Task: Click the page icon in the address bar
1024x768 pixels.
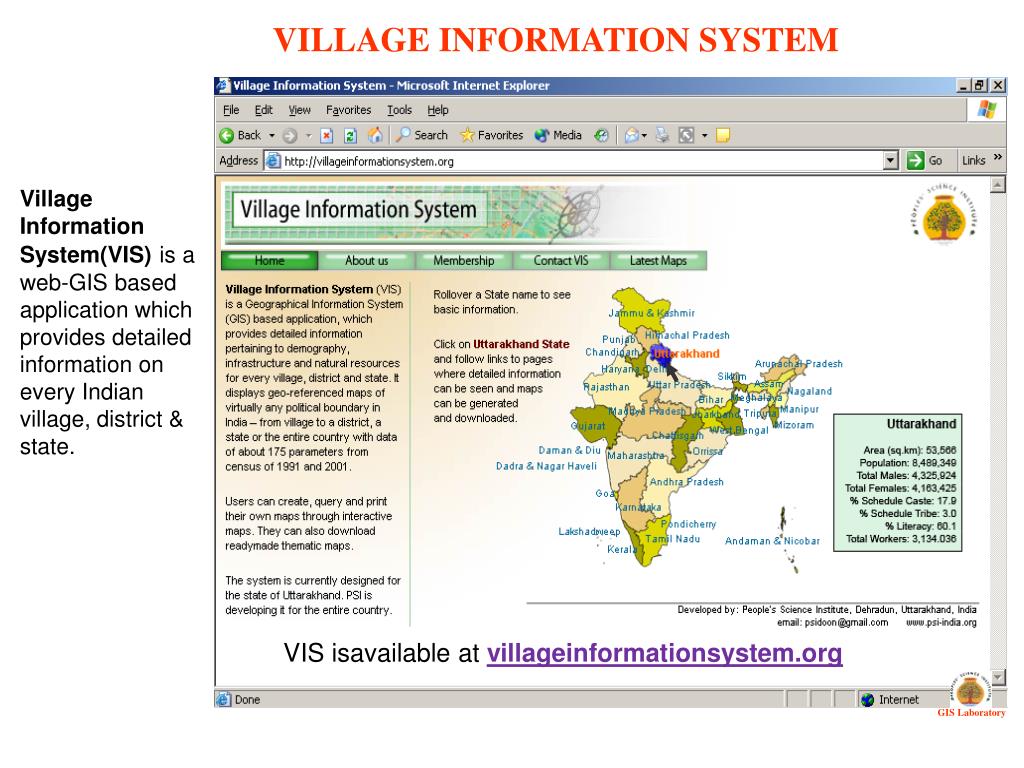Action: coord(273,161)
